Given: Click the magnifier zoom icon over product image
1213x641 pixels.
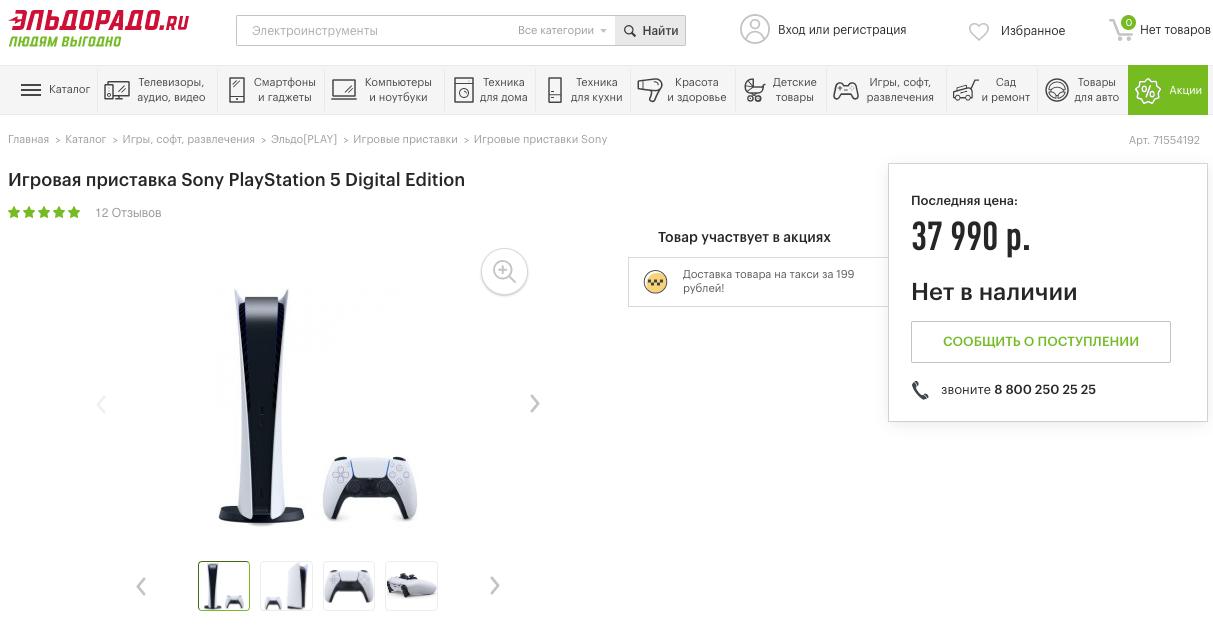Looking at the screenshot, I should 504,271.
